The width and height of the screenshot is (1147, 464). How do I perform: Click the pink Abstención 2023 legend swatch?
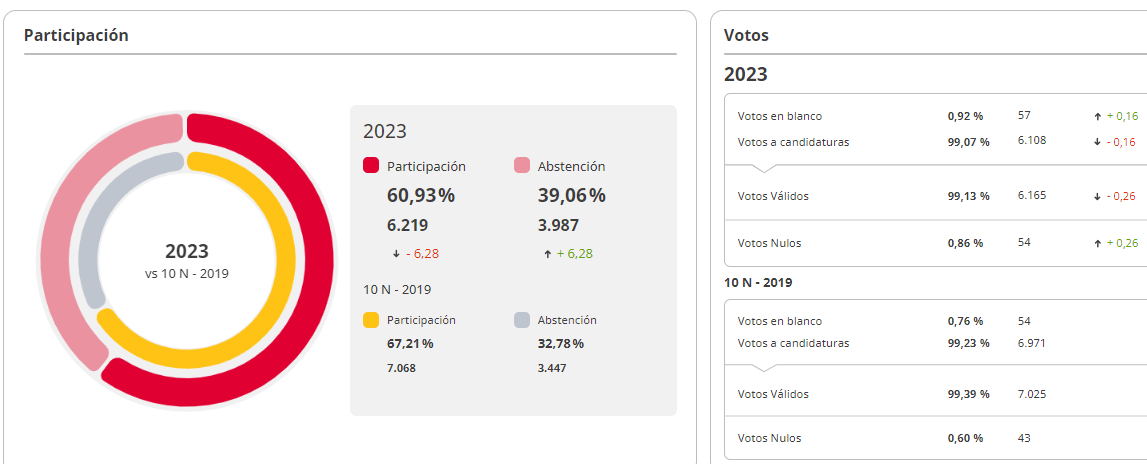click(522, 166)
